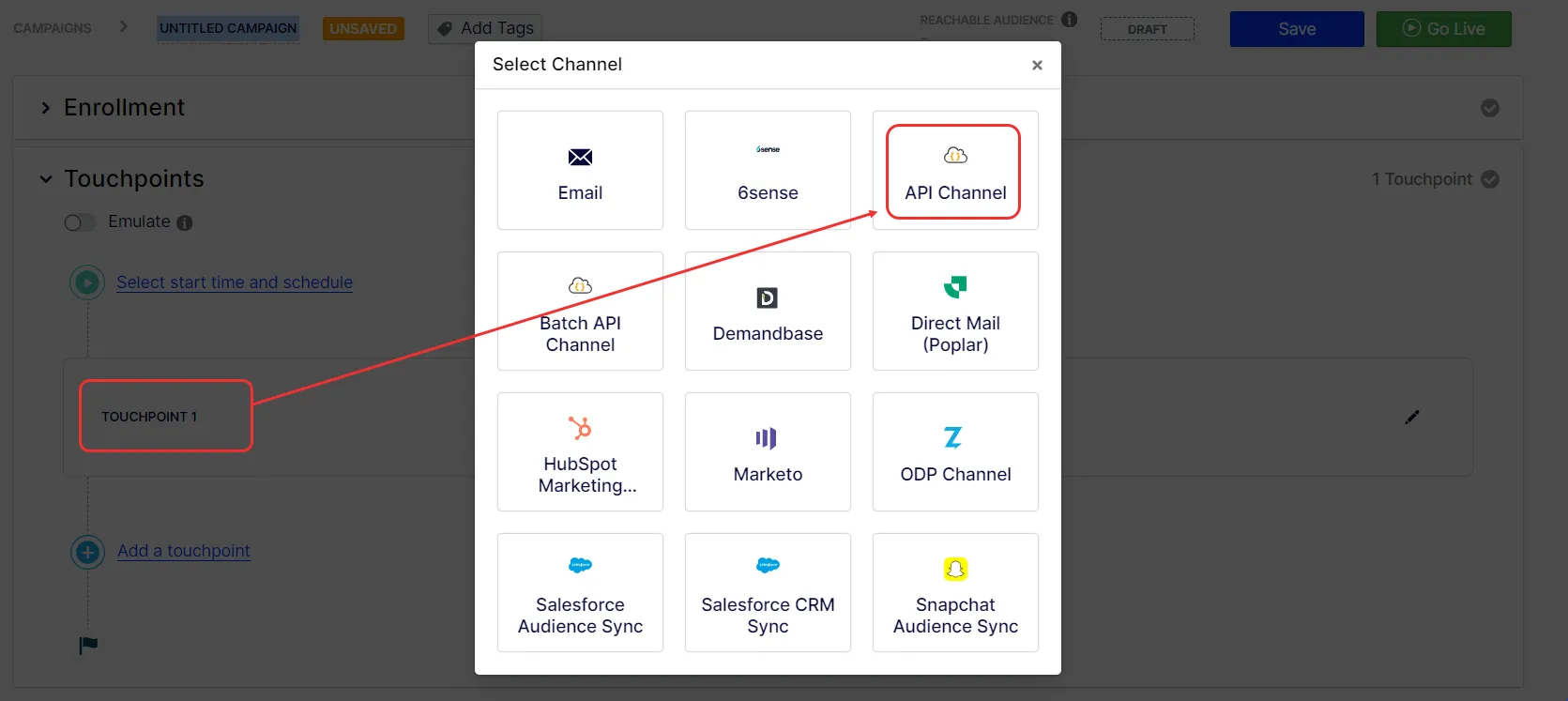Click the API Channel cloud icon
The height and width of the screenshot is (701, 1568).
[955, 155]
